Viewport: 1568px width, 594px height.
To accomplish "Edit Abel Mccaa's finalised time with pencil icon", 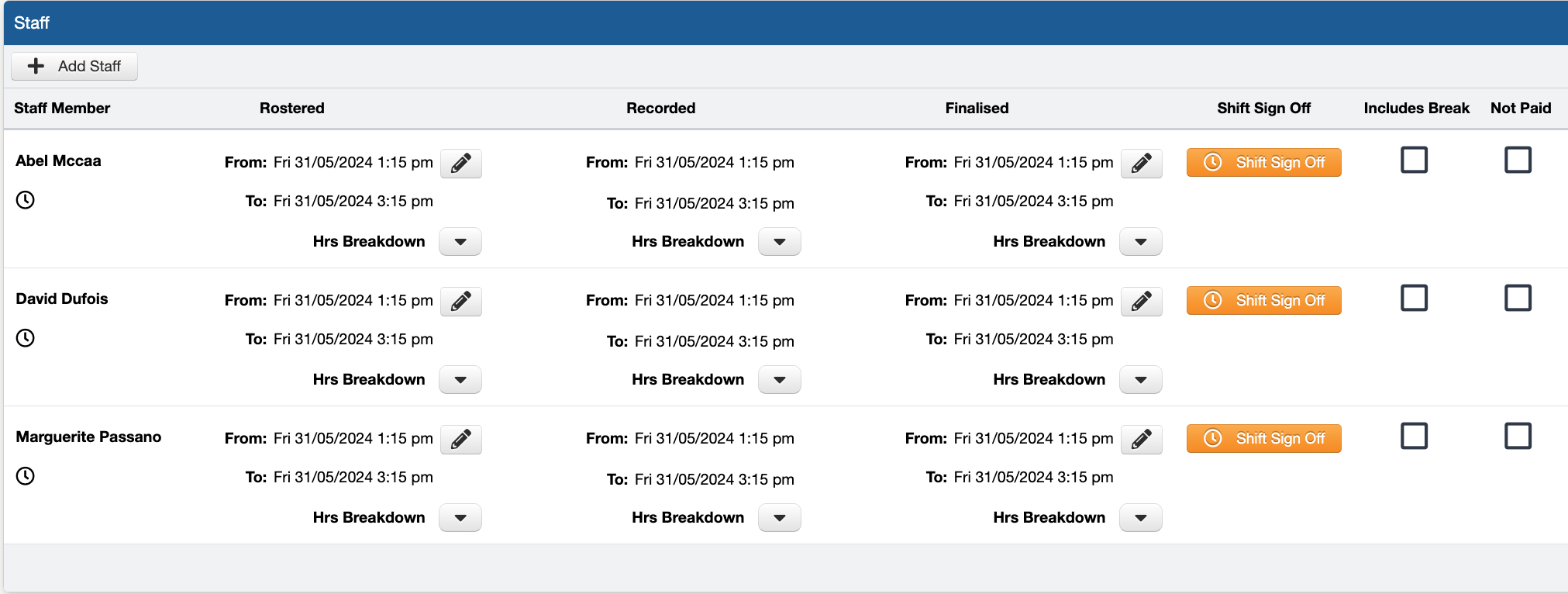I will point(1142,163).
